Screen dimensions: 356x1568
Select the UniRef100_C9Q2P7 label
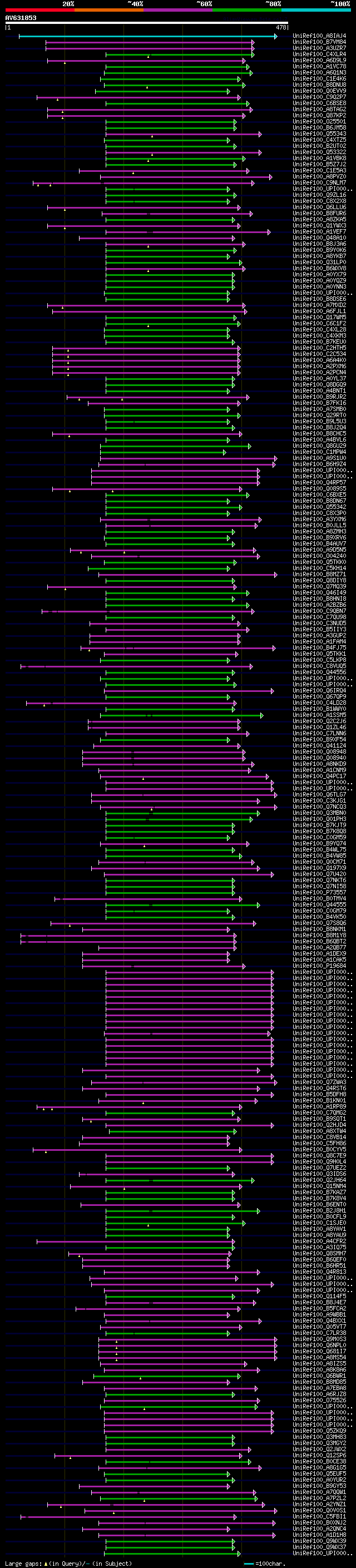319,97
